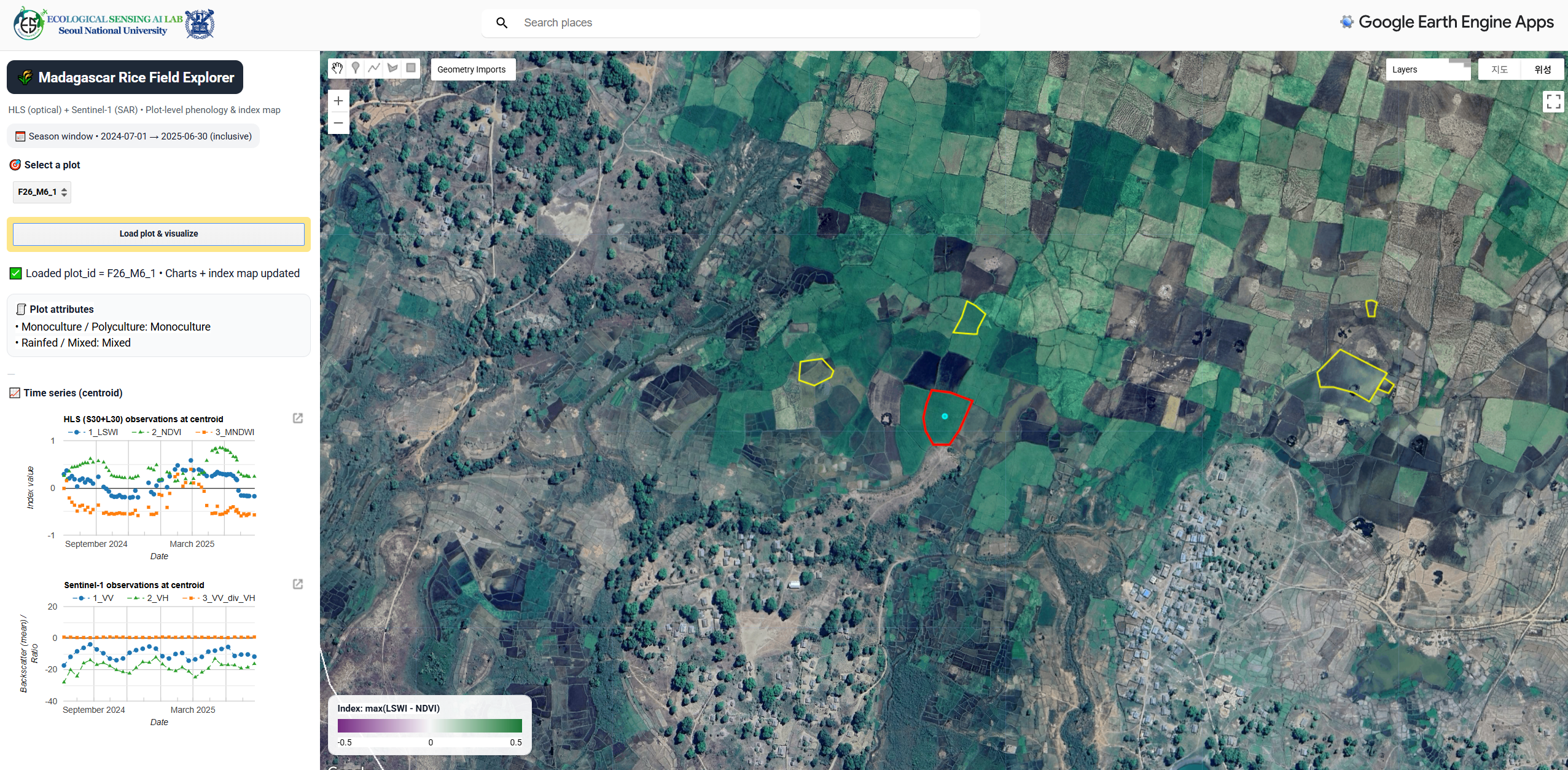The height and width of the screenshot is (770, 1568).
Task: Pop out the HLS observations chart
Action: click(298, 418)
